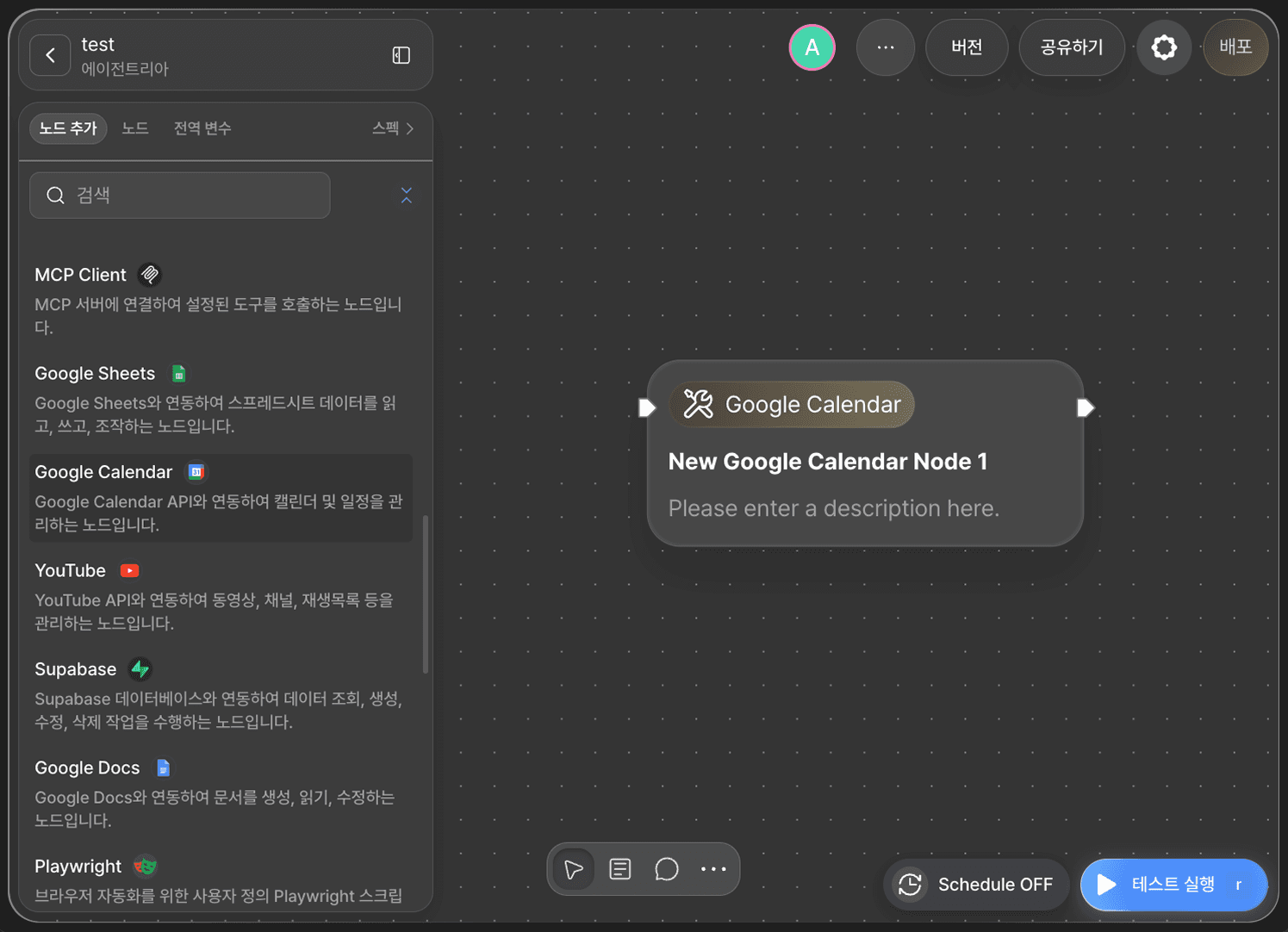The image size is (1288, 932).
Task: Click the node list scrollbar
Action: point(426,594)
